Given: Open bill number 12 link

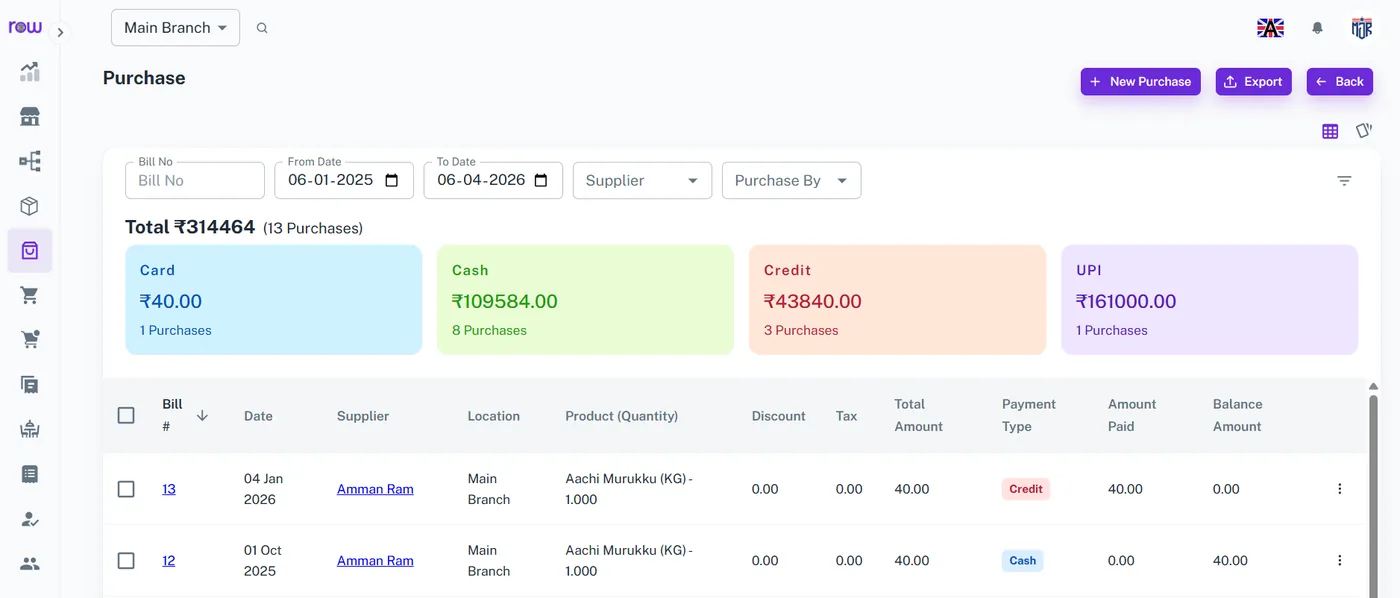Looking at the screenshot, I should 169,561.
